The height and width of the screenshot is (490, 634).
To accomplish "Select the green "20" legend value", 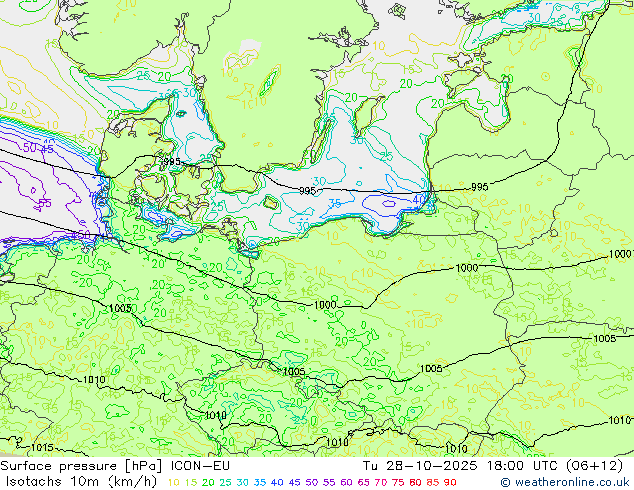I will coord(208,482).
